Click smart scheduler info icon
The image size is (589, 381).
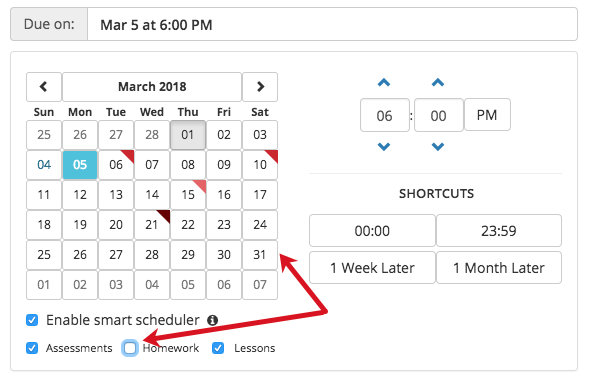pyautogui.click(x=213, y=320)
